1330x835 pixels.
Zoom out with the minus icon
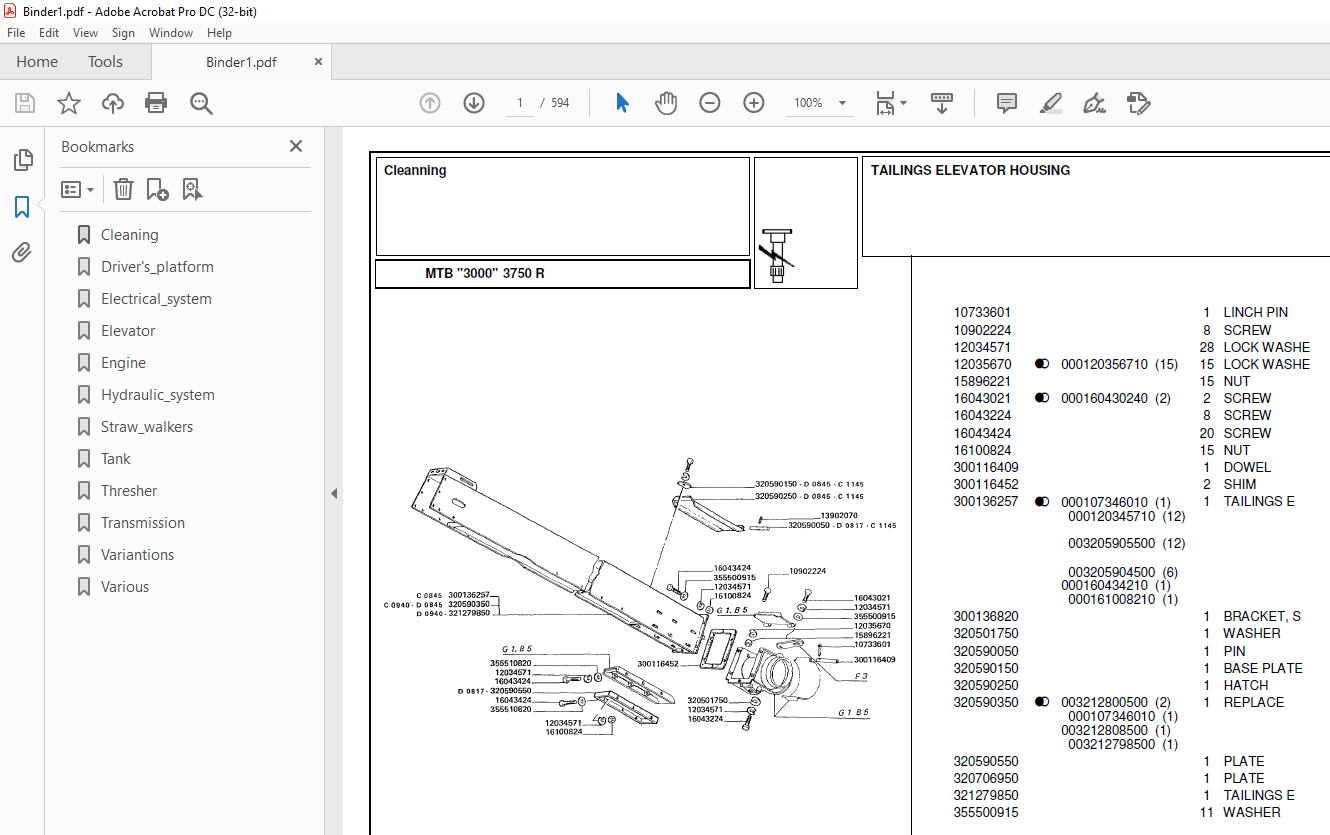tap(710, 103)
